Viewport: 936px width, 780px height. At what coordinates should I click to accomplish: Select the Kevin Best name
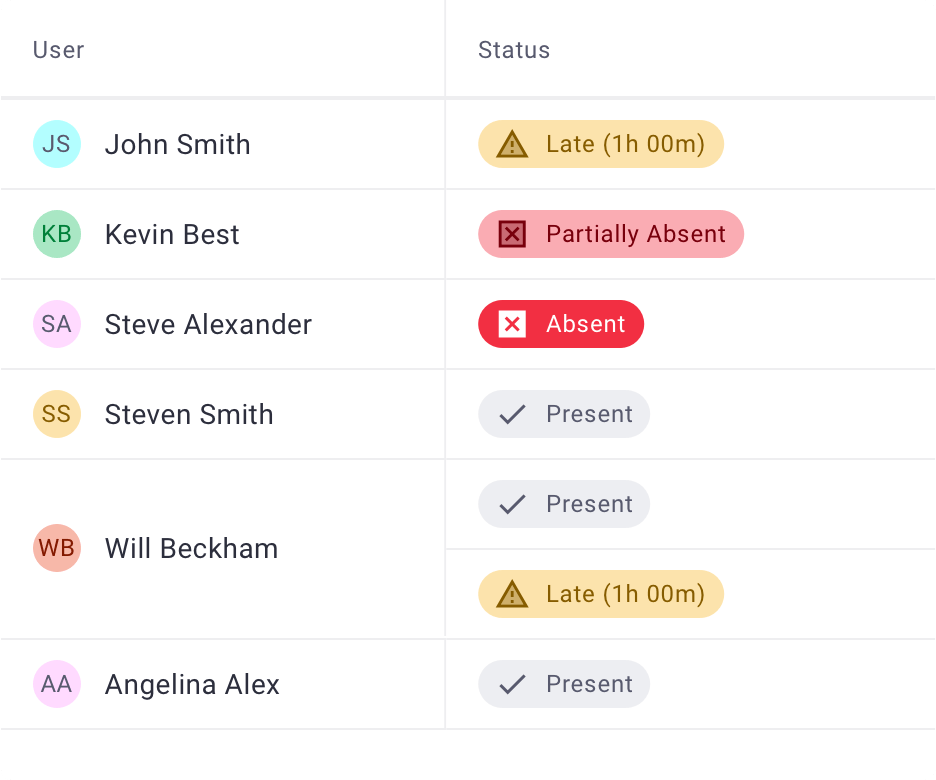click(x=172, y=234)
